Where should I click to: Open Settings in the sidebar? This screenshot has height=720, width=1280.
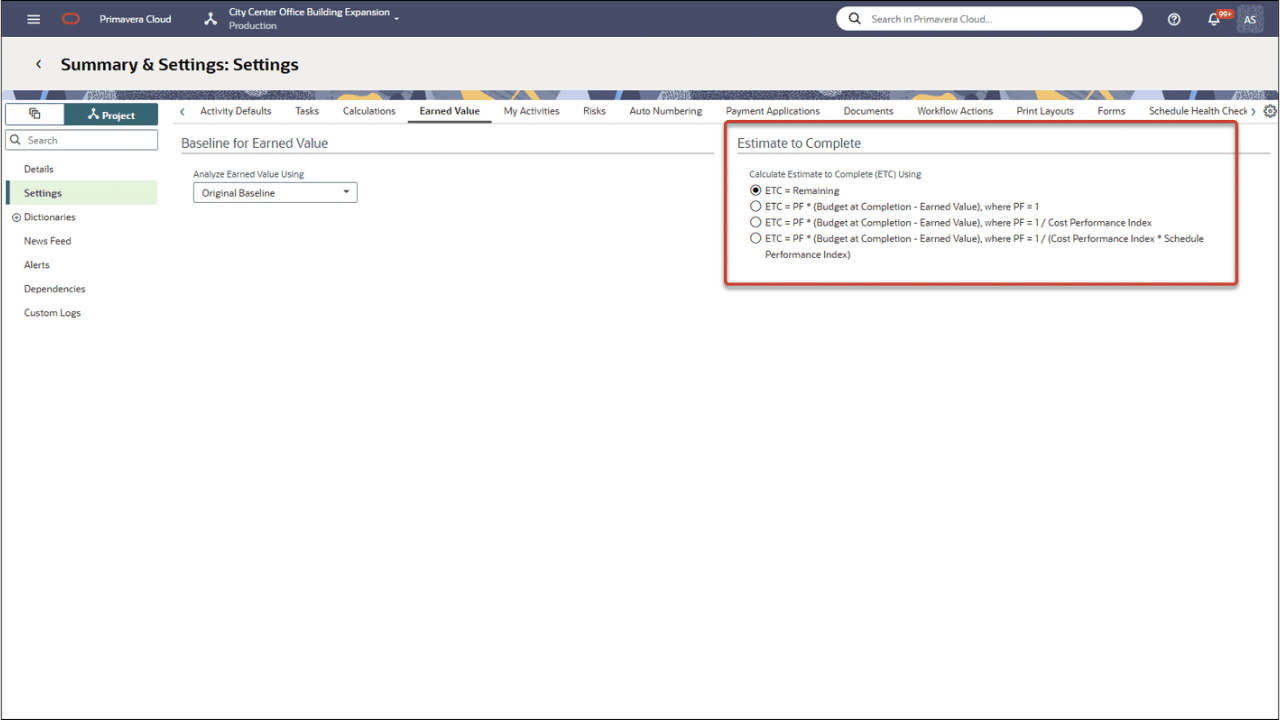[x=82, y=193]
